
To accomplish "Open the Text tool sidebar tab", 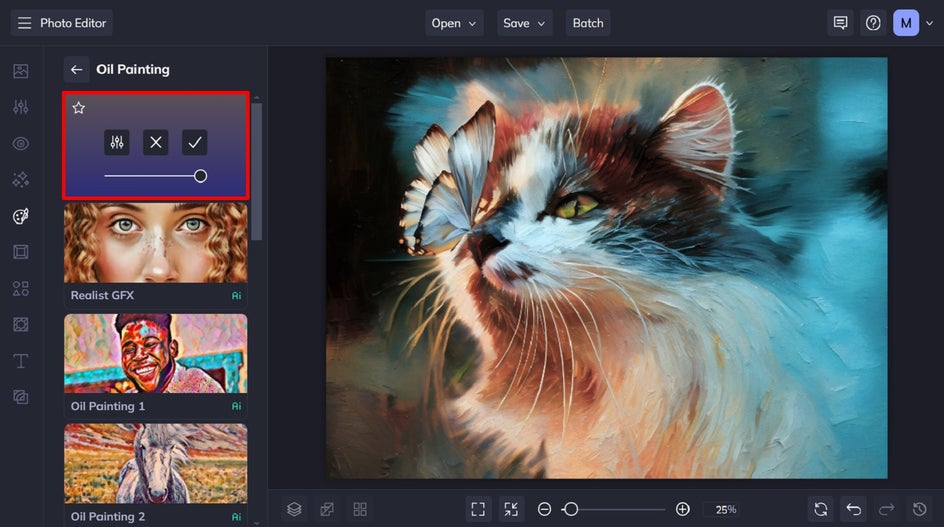I will click(x=20, y=361).
